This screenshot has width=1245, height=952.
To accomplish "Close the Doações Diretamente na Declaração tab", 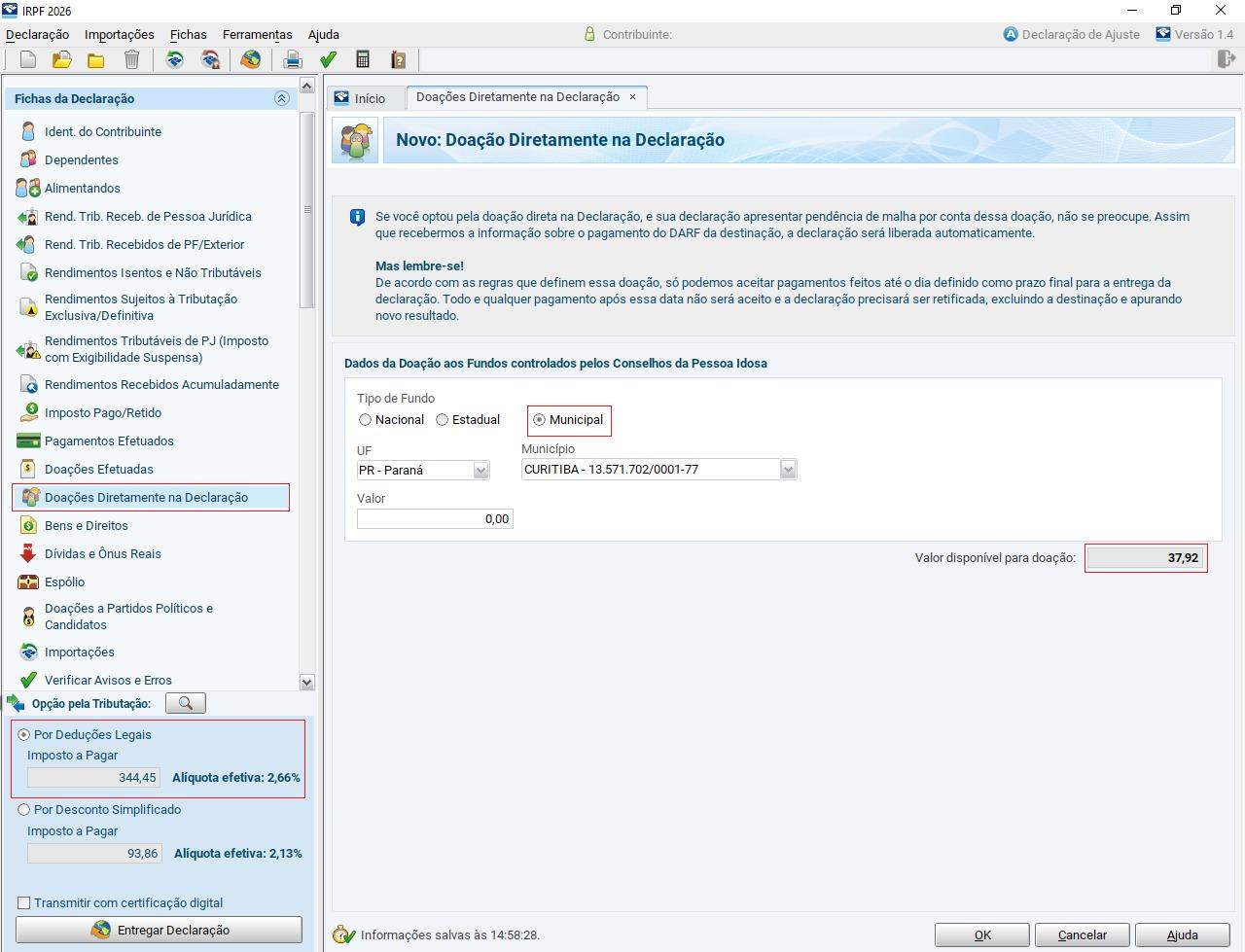I will [x=632, y=97].
